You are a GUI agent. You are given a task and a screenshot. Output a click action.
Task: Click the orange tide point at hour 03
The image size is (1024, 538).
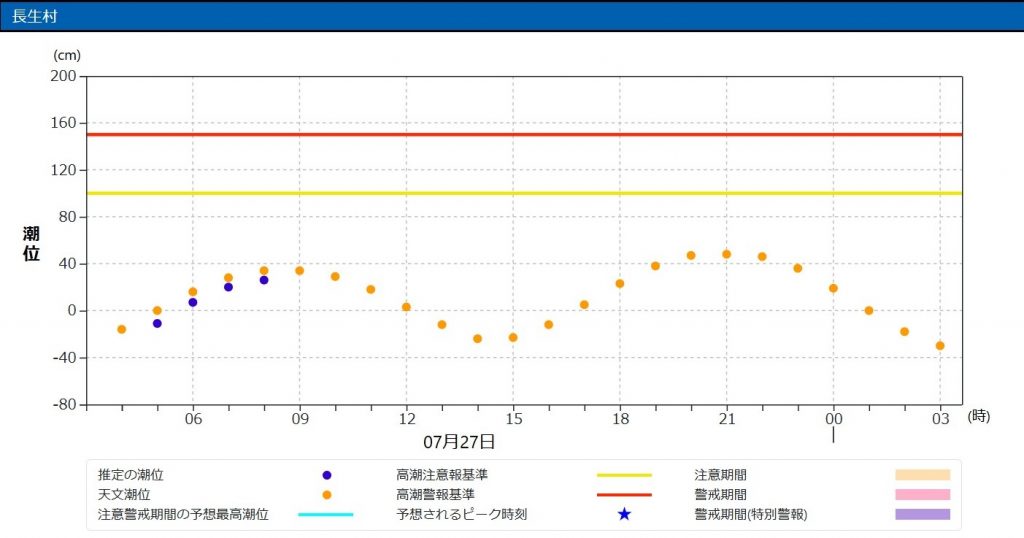coord(940,345)
